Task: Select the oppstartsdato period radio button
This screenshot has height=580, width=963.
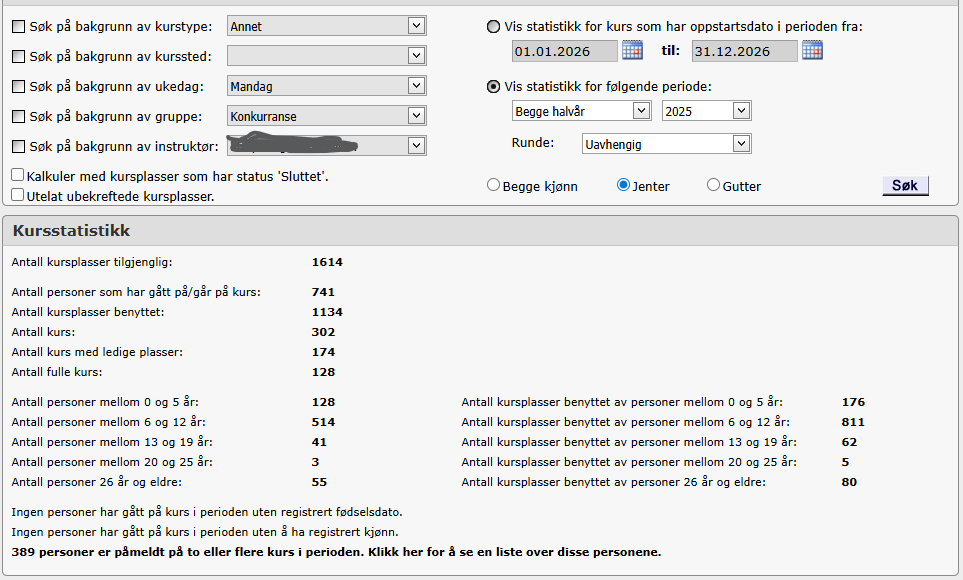Action: 494,27
